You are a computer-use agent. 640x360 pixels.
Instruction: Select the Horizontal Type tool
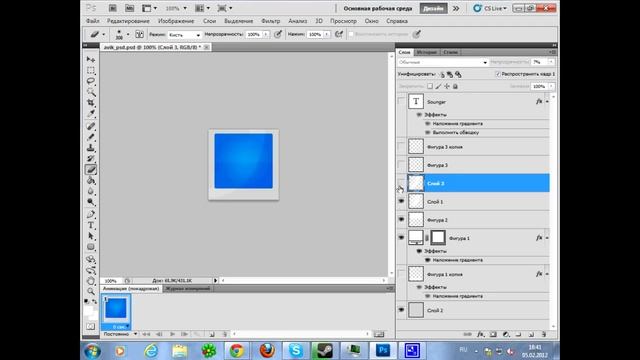pyautogui.click(x=91, y=225)
